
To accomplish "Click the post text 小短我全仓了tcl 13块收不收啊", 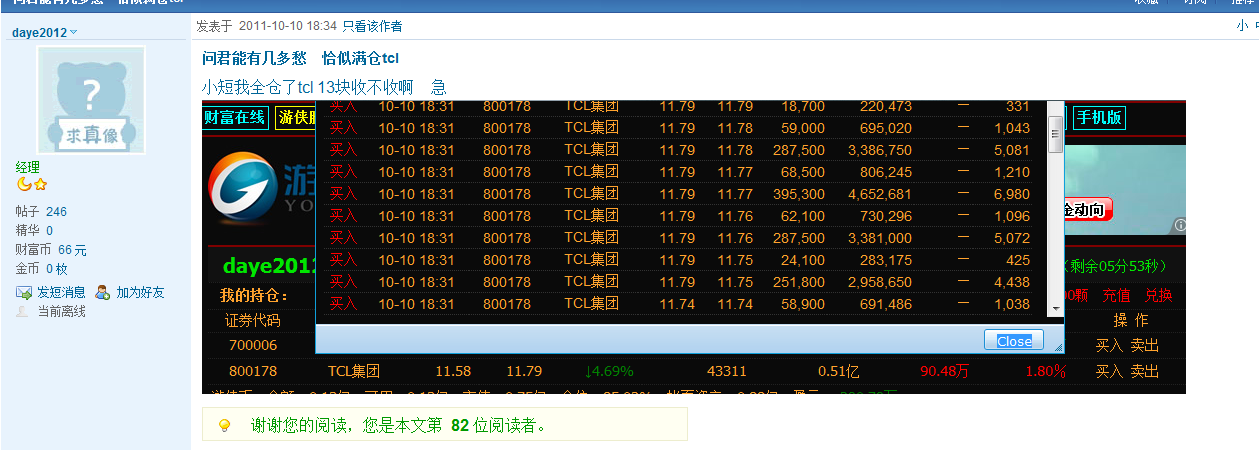I will 308,86.
